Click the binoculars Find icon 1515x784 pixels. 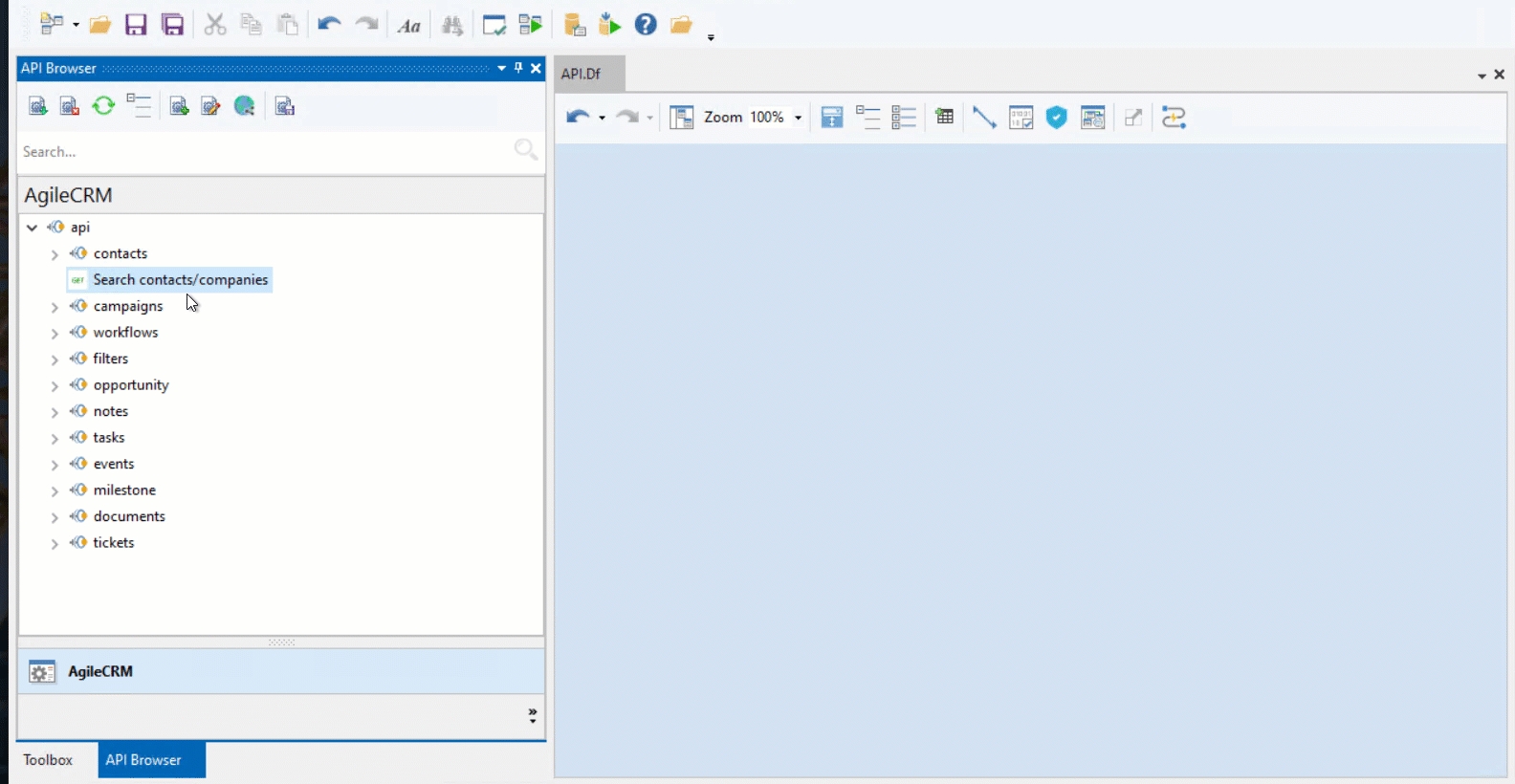coord(452,26)
